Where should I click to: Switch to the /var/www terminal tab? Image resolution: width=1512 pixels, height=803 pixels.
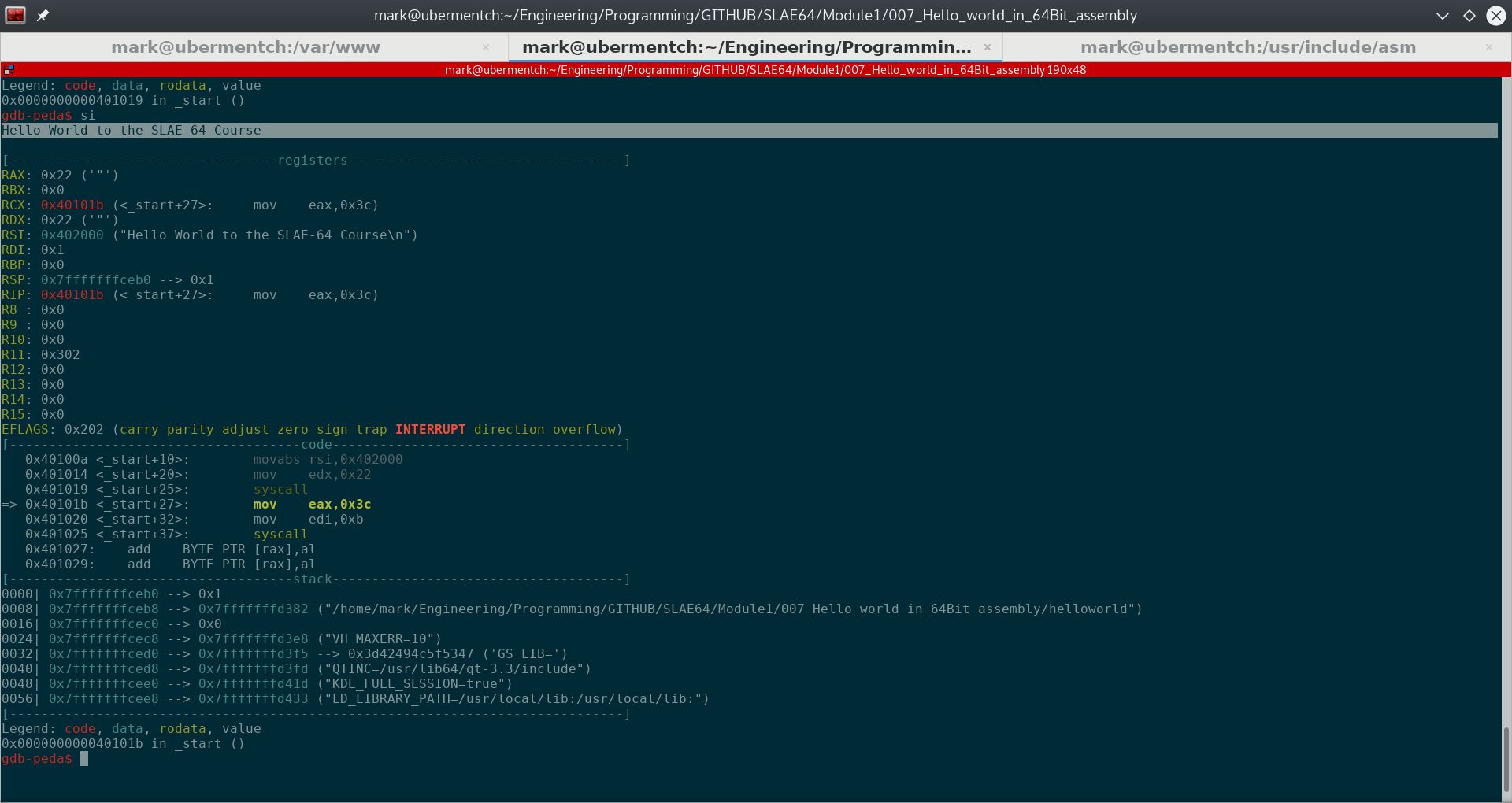point(245,47)
